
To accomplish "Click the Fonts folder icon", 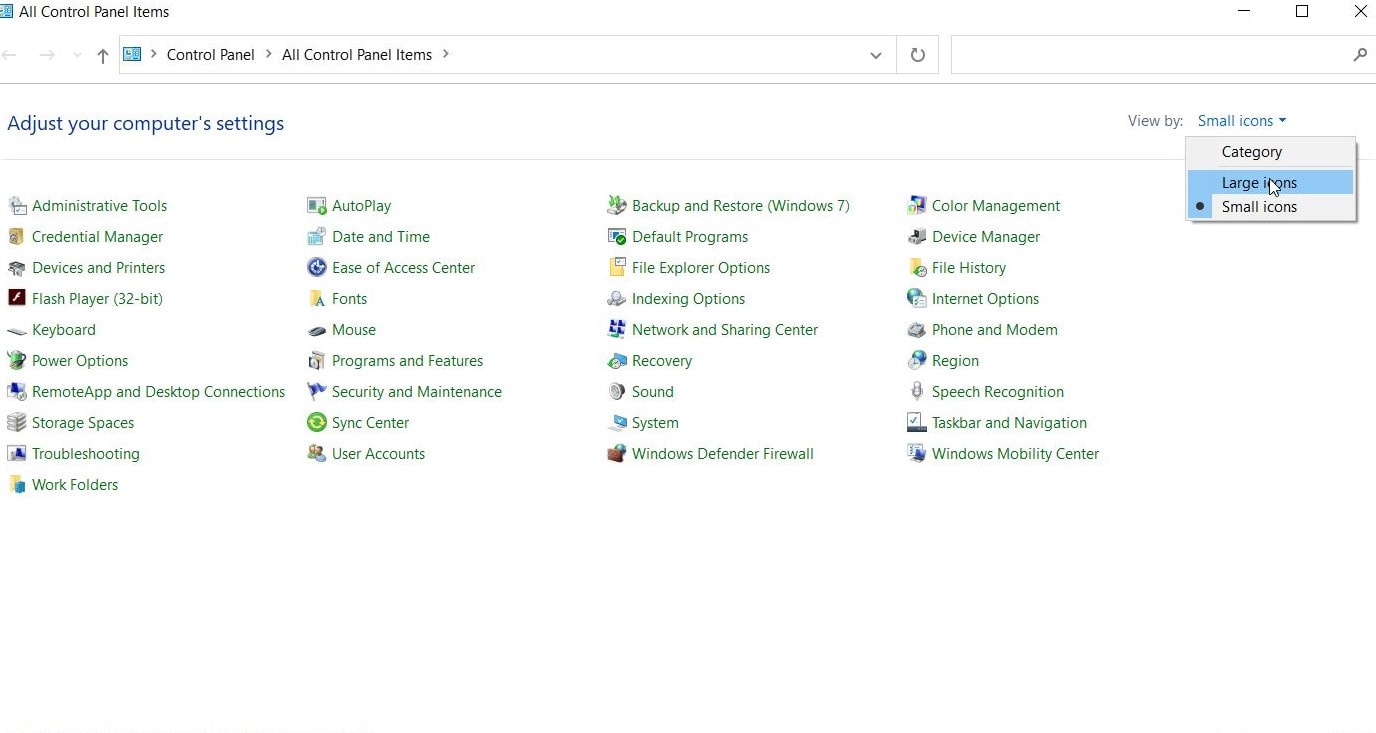I will click(317, 299).
